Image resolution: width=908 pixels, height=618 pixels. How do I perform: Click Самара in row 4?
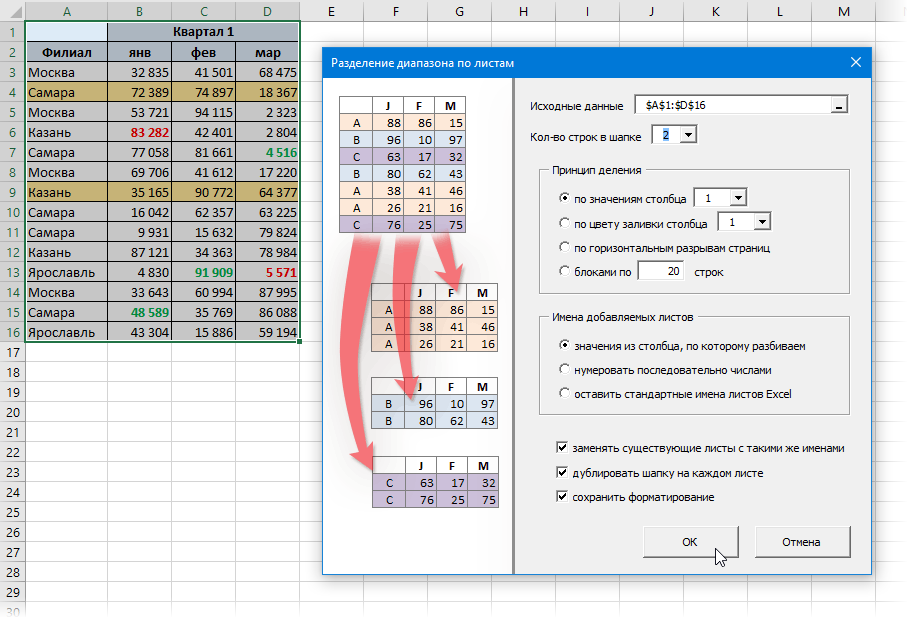click(67, 92)
